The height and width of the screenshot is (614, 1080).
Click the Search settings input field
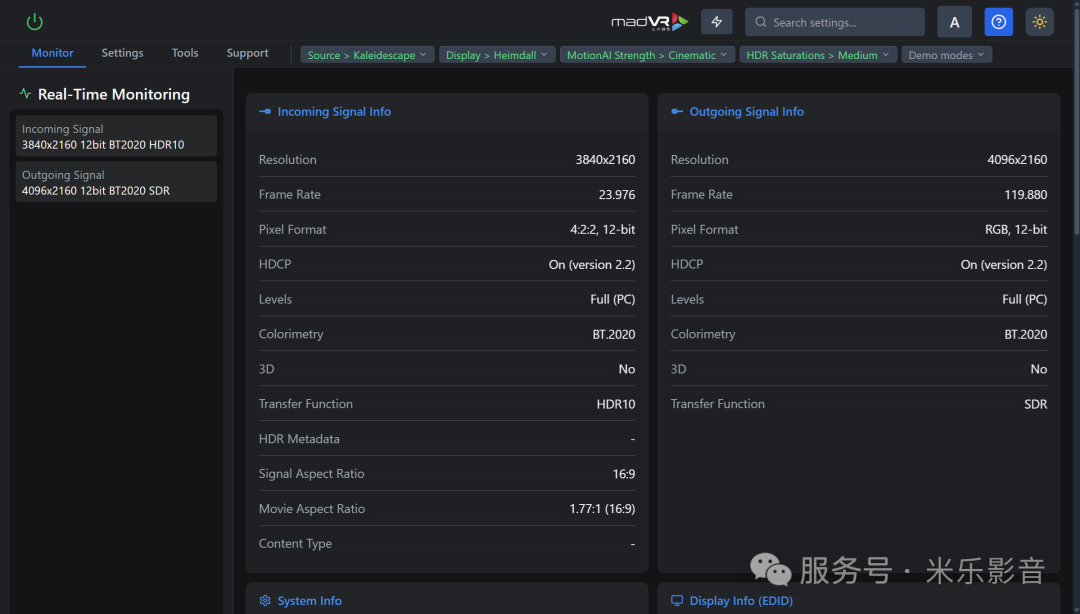click(x=840, y=22)
